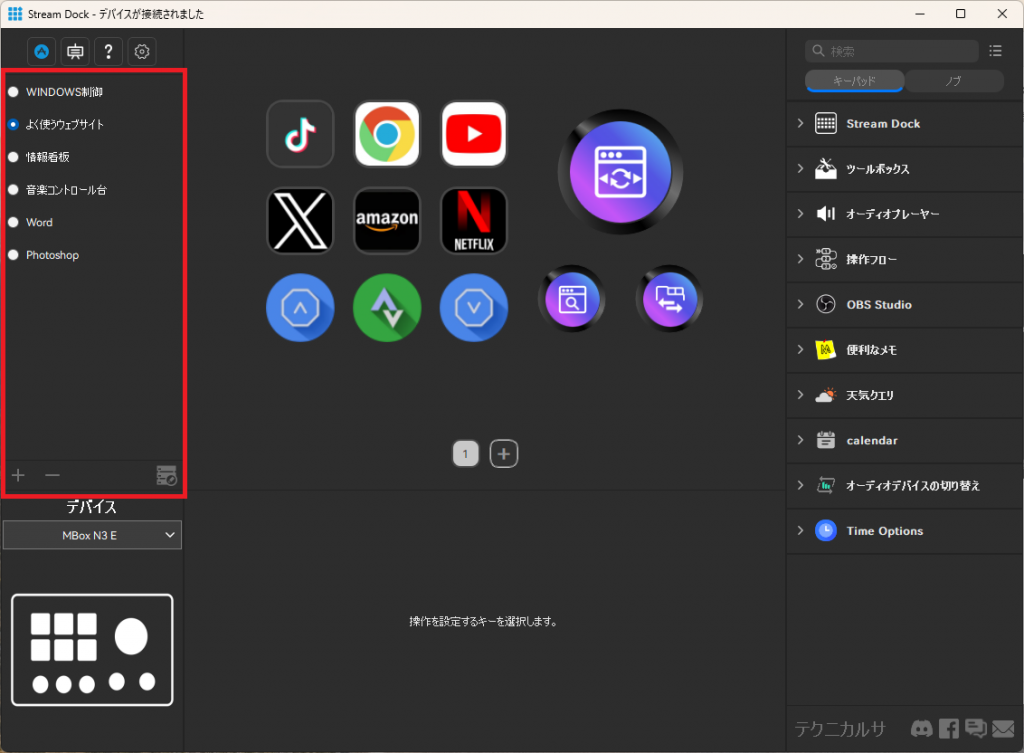Go to page 1 of the key layout
The height and width of the screenshot is (753, 1024).
click(x=466, y=454)
